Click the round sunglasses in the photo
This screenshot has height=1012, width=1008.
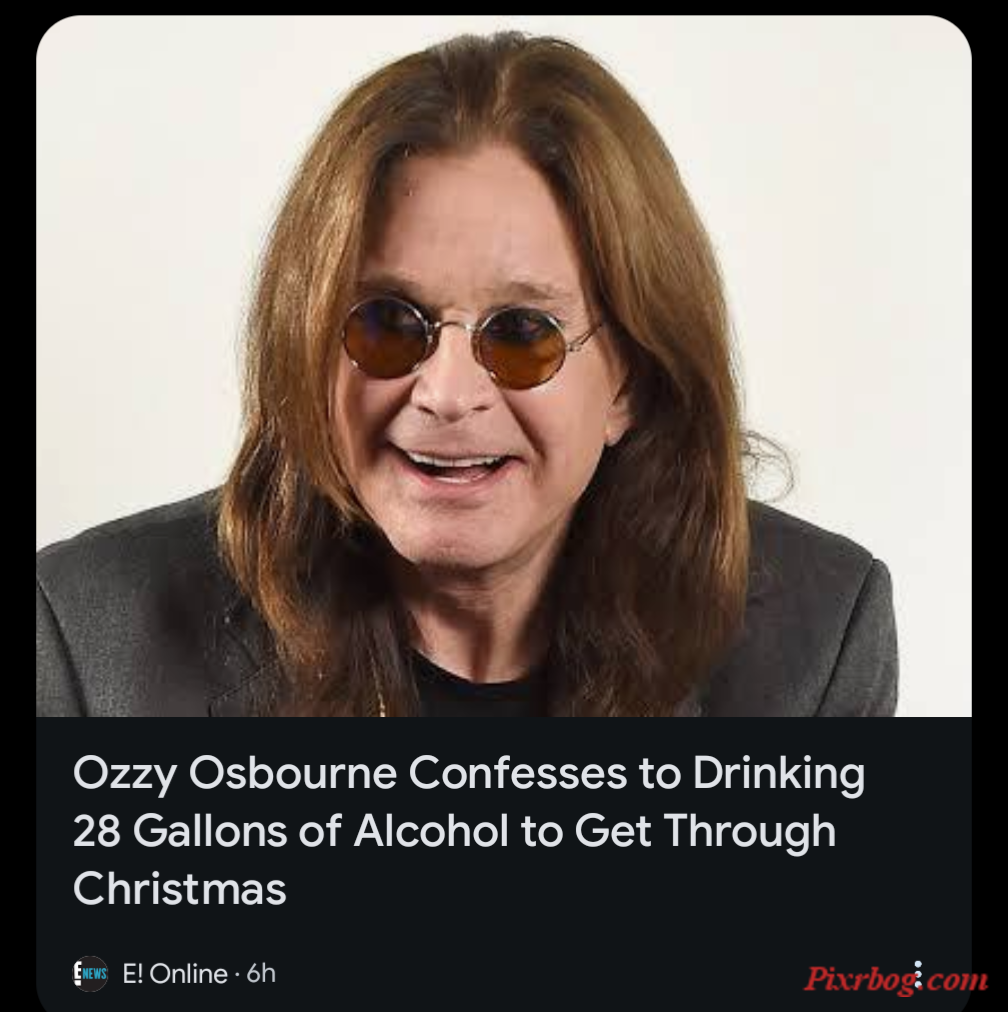pyautogui.click(x=470, y=343)
